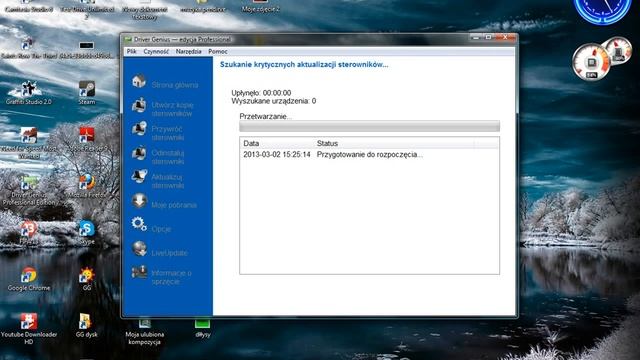640x360 pixels.
Task: Open the Strona główna house icon
Action: tap(139, 81)
